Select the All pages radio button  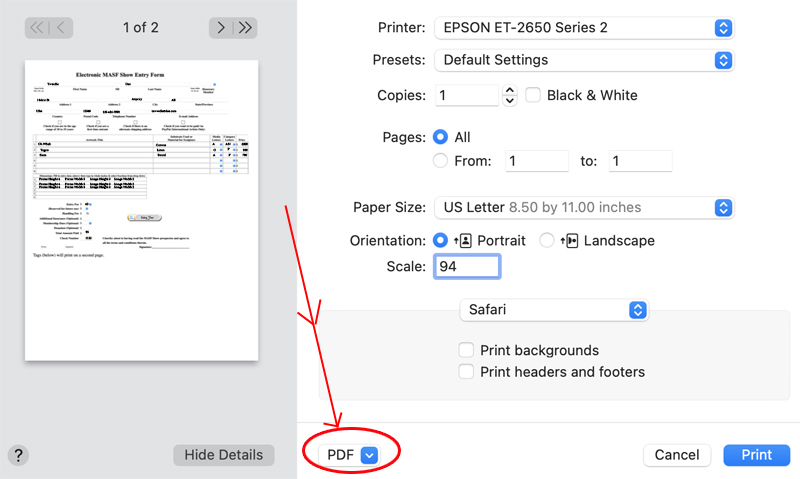440,137
